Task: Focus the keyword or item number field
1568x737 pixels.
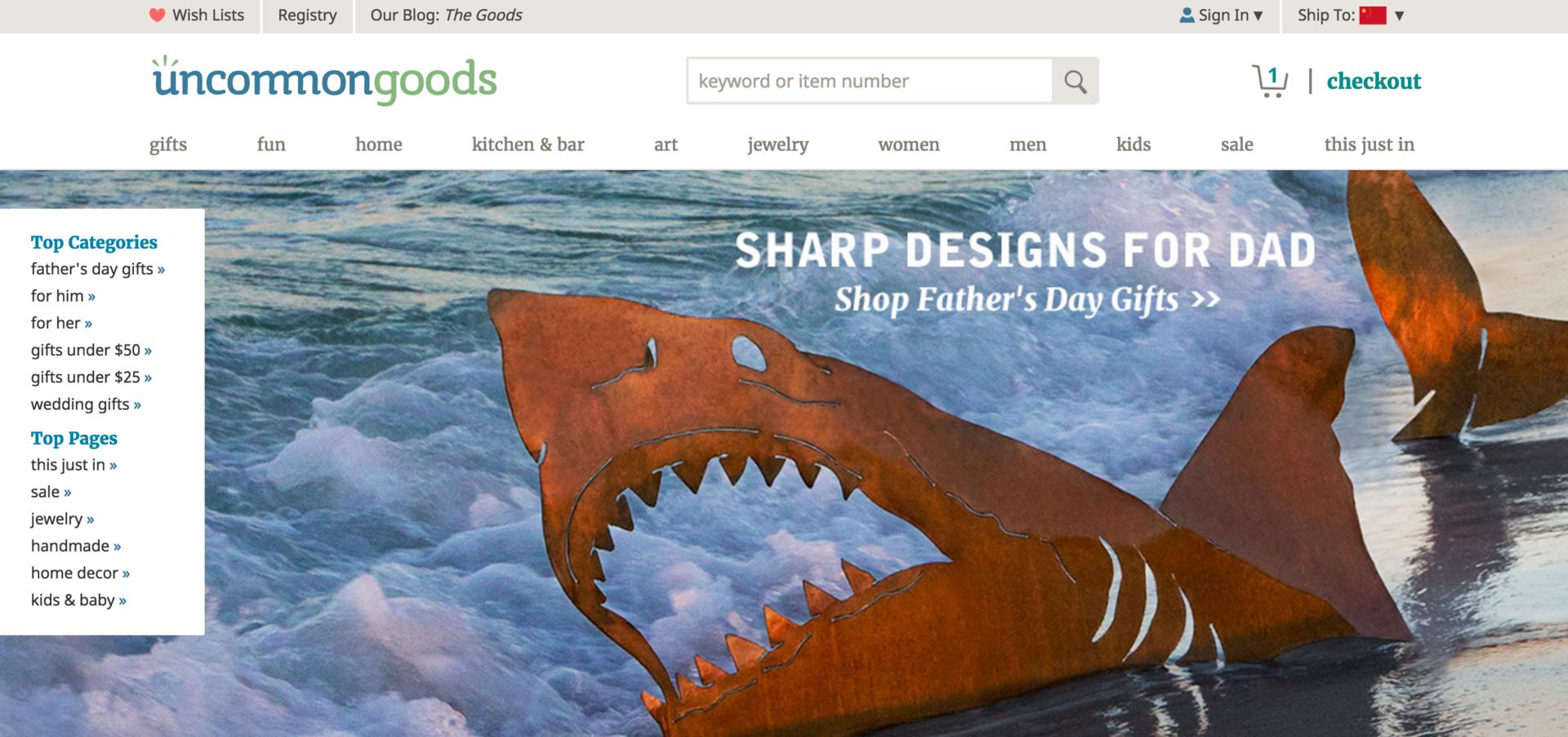Action: (x=870, y=81)
